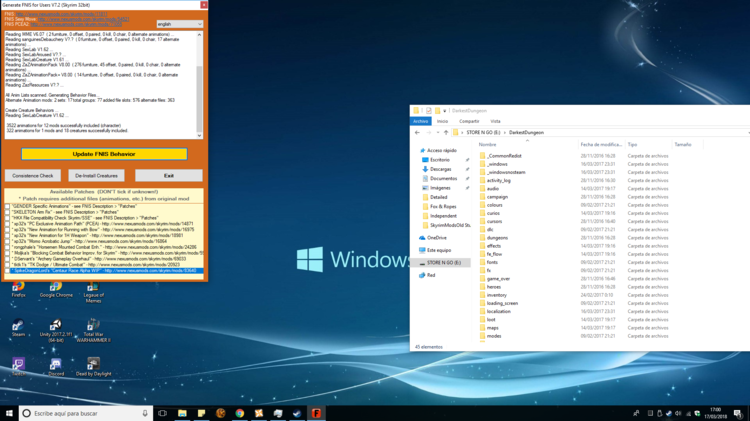Select the localization folder icon

click(483, 311)
